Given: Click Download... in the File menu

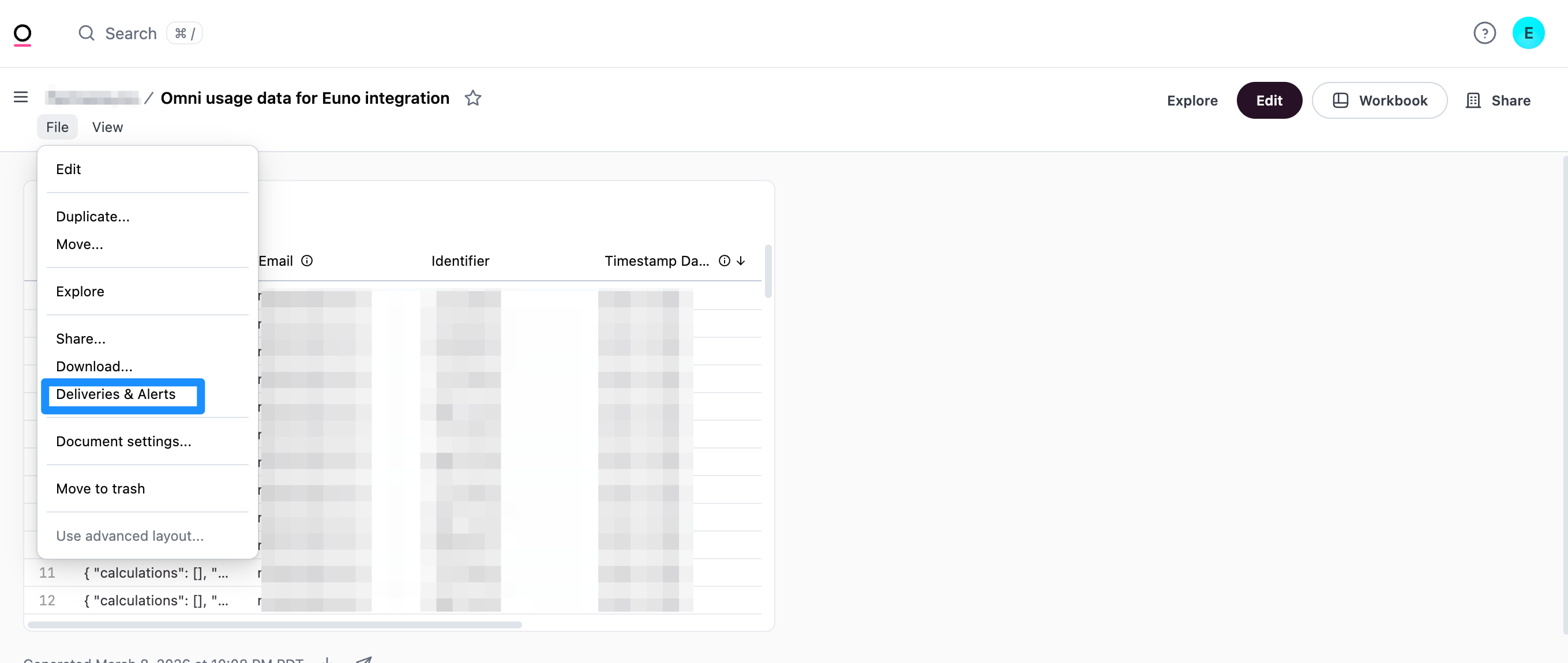Looking at the screenshot, I should 93,366.
